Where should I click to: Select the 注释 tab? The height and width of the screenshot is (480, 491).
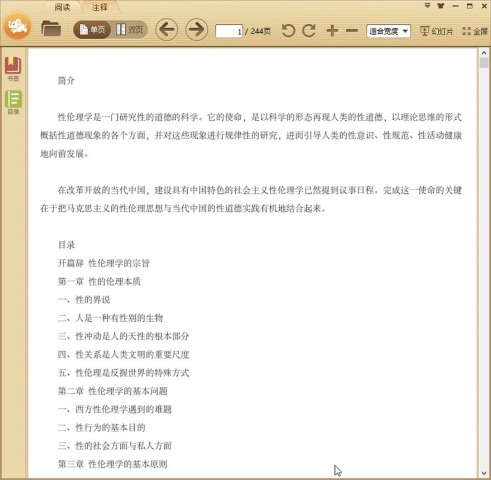point(99,7)
